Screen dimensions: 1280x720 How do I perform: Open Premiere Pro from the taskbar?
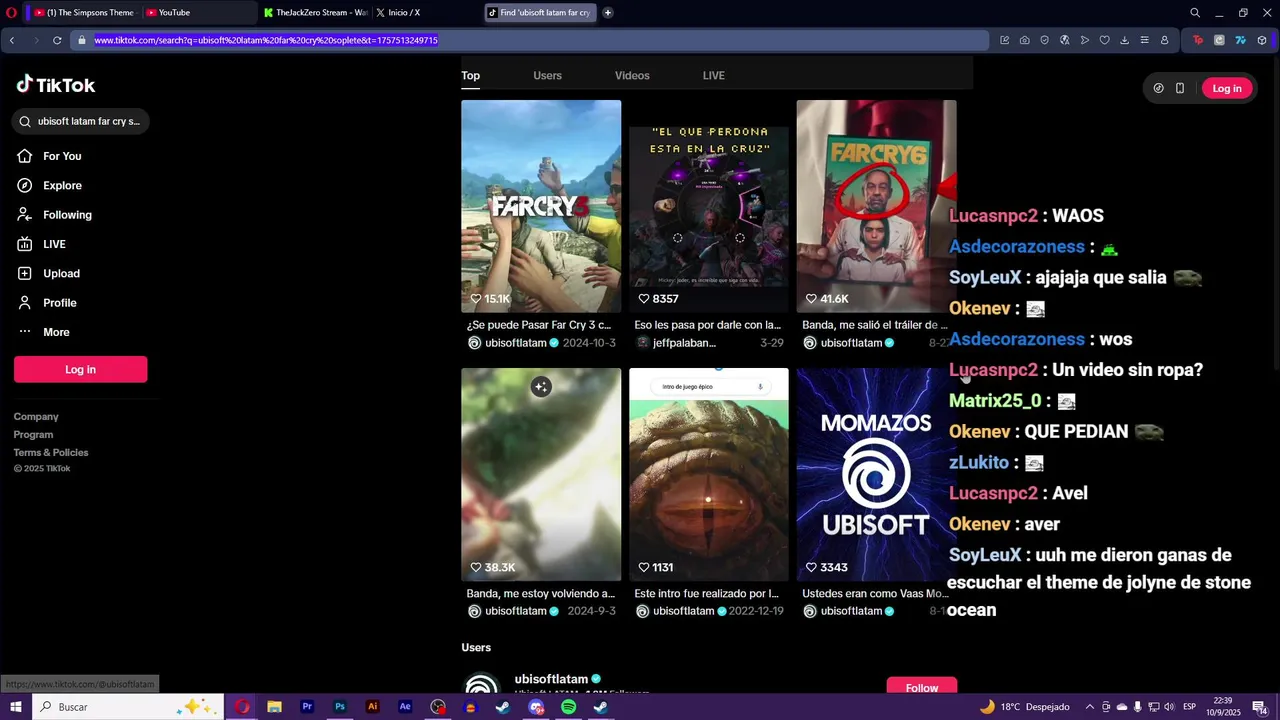(x=307, y=707)
